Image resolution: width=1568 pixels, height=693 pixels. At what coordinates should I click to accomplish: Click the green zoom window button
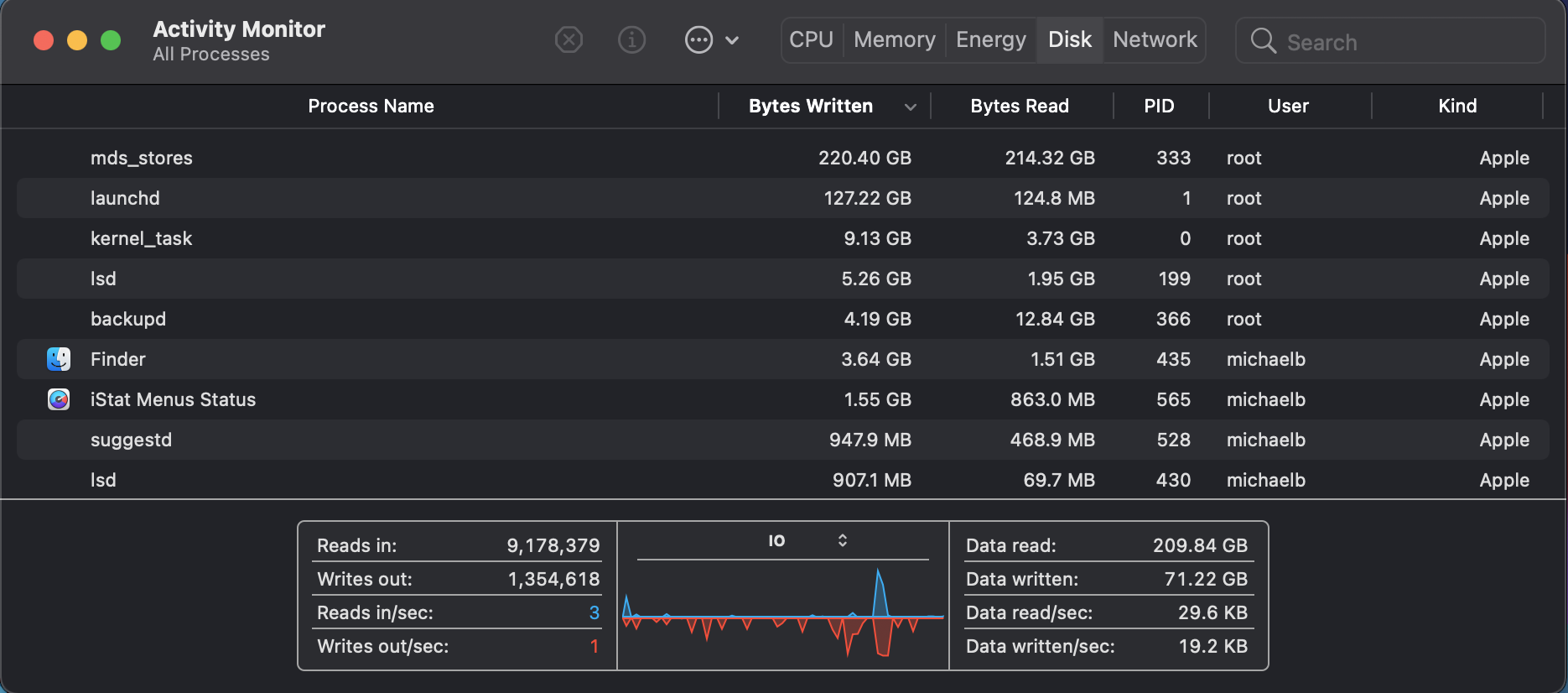111,40
